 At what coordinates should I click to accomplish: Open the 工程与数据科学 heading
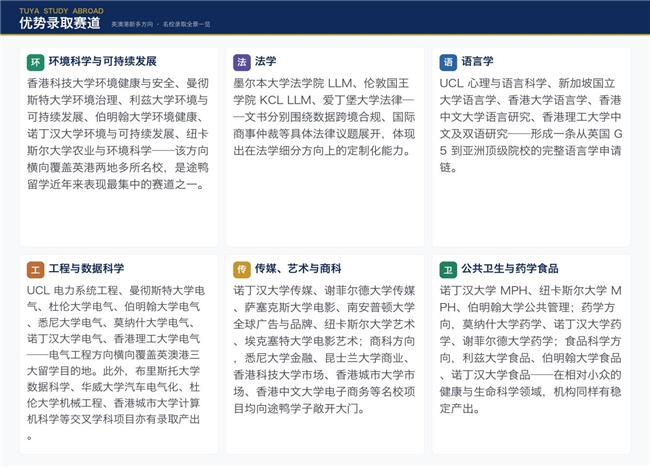86,269
